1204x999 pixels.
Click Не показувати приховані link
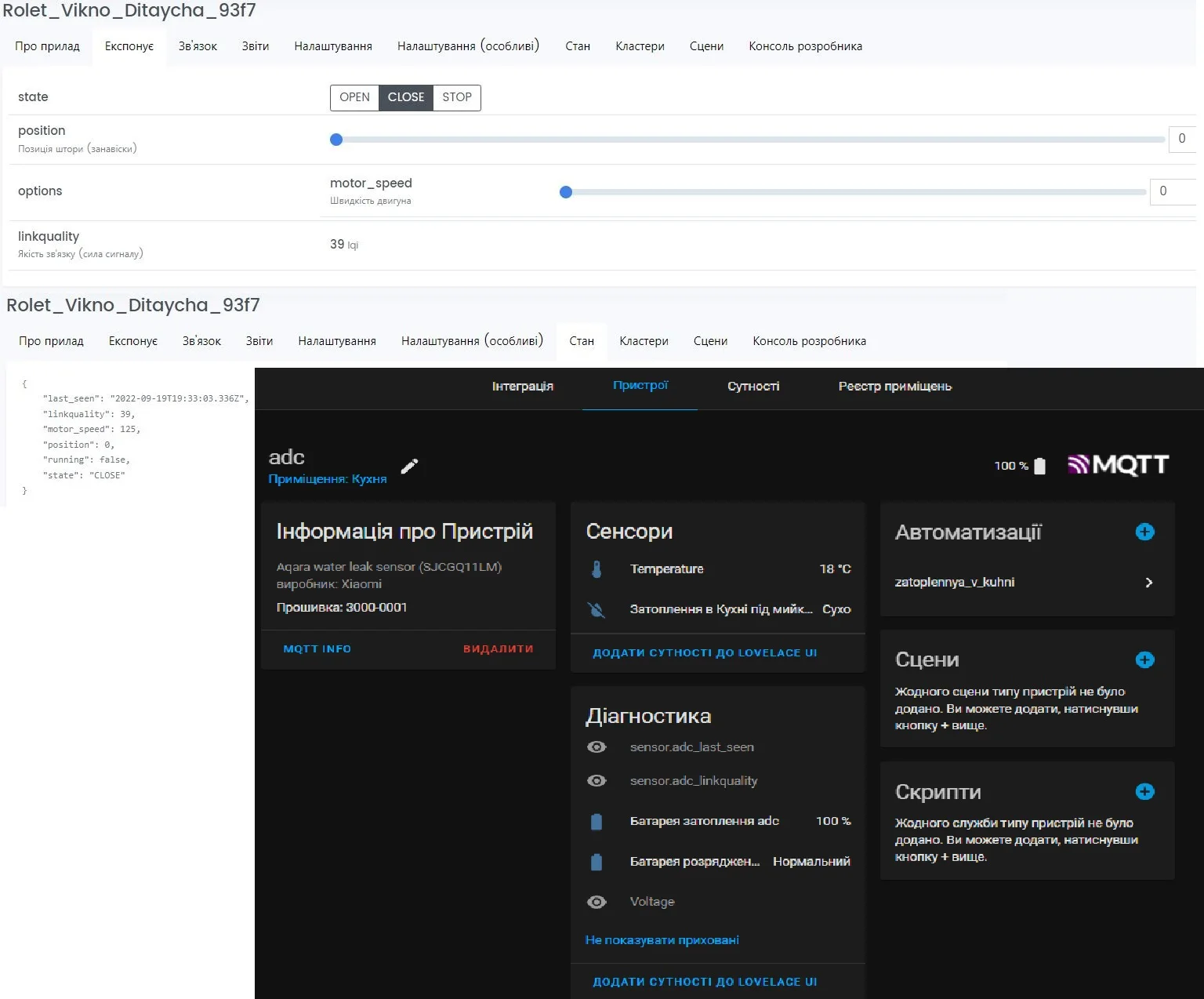tap(662, 940)
